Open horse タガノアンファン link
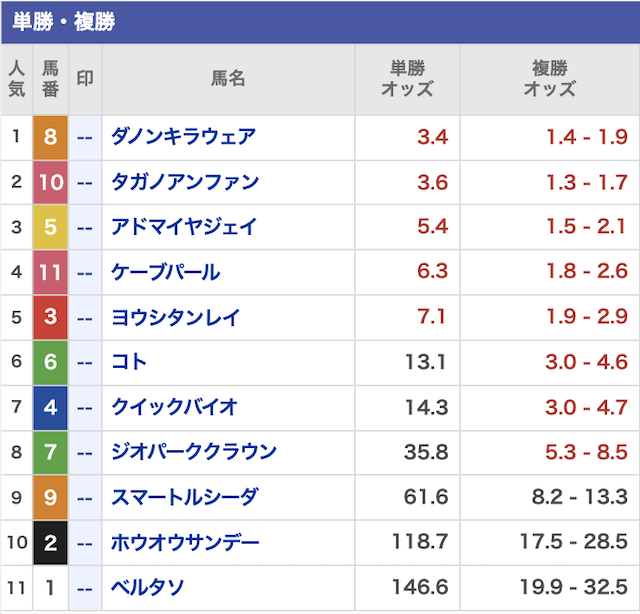 [x=185, y=182]
